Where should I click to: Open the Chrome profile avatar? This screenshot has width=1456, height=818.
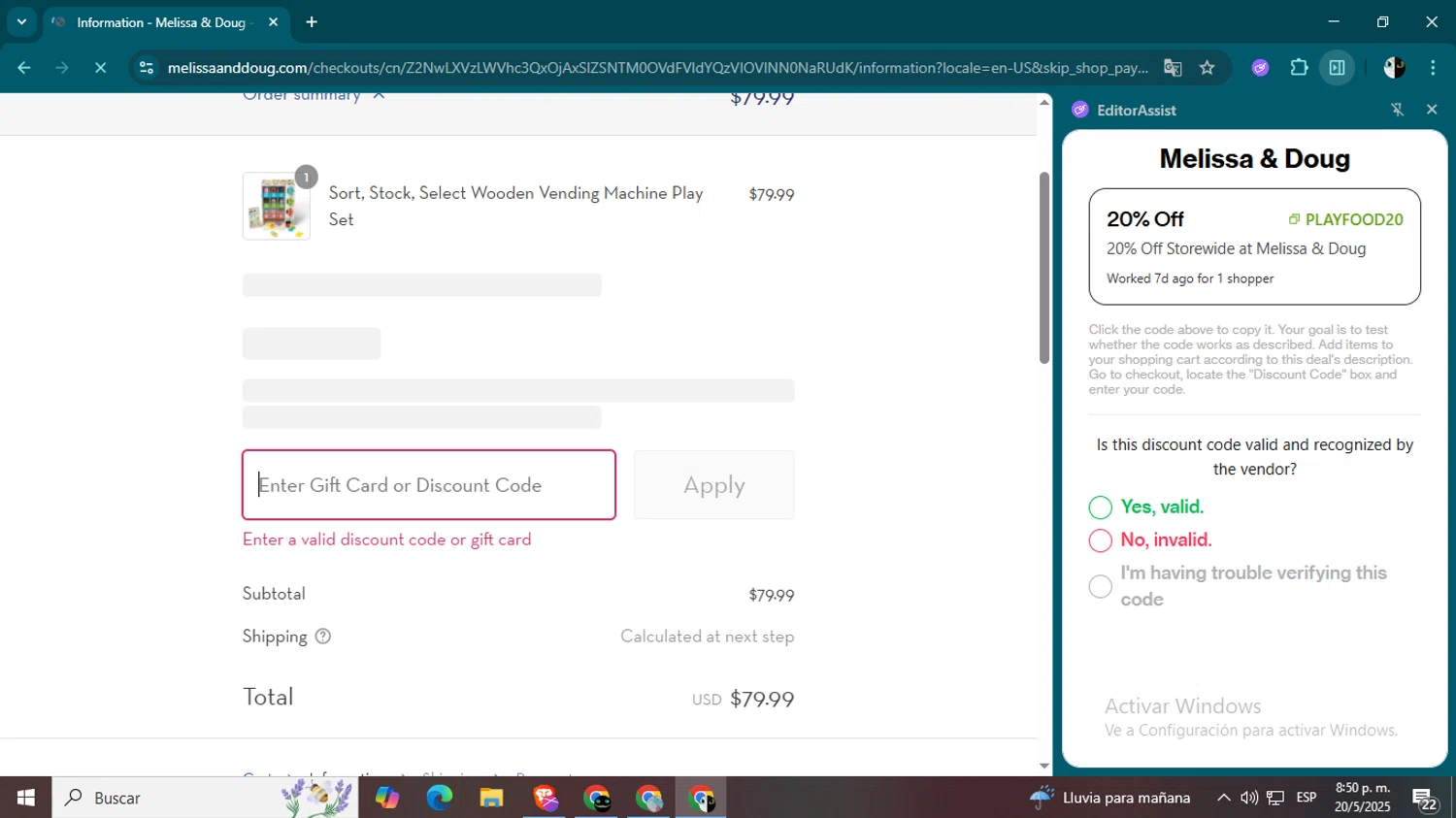1394,68
